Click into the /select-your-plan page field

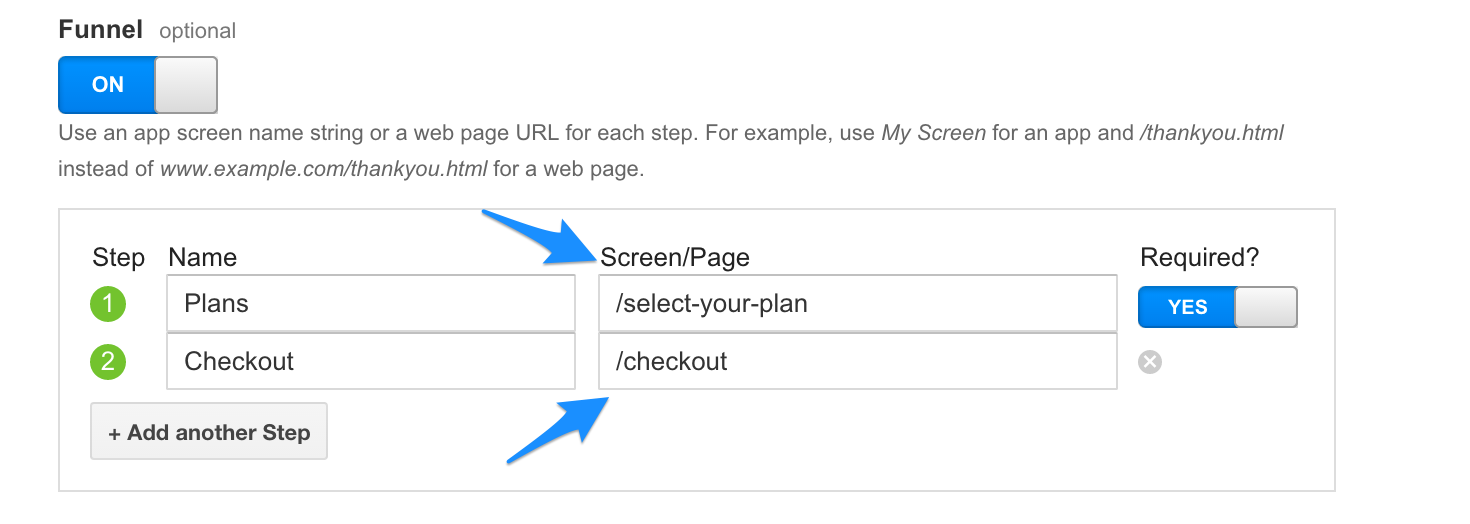856,304
